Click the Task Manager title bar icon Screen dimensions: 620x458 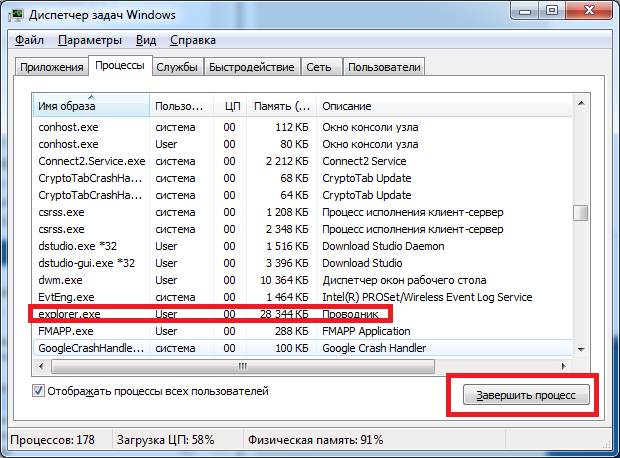pyautogui.click(x=16, y=15)
